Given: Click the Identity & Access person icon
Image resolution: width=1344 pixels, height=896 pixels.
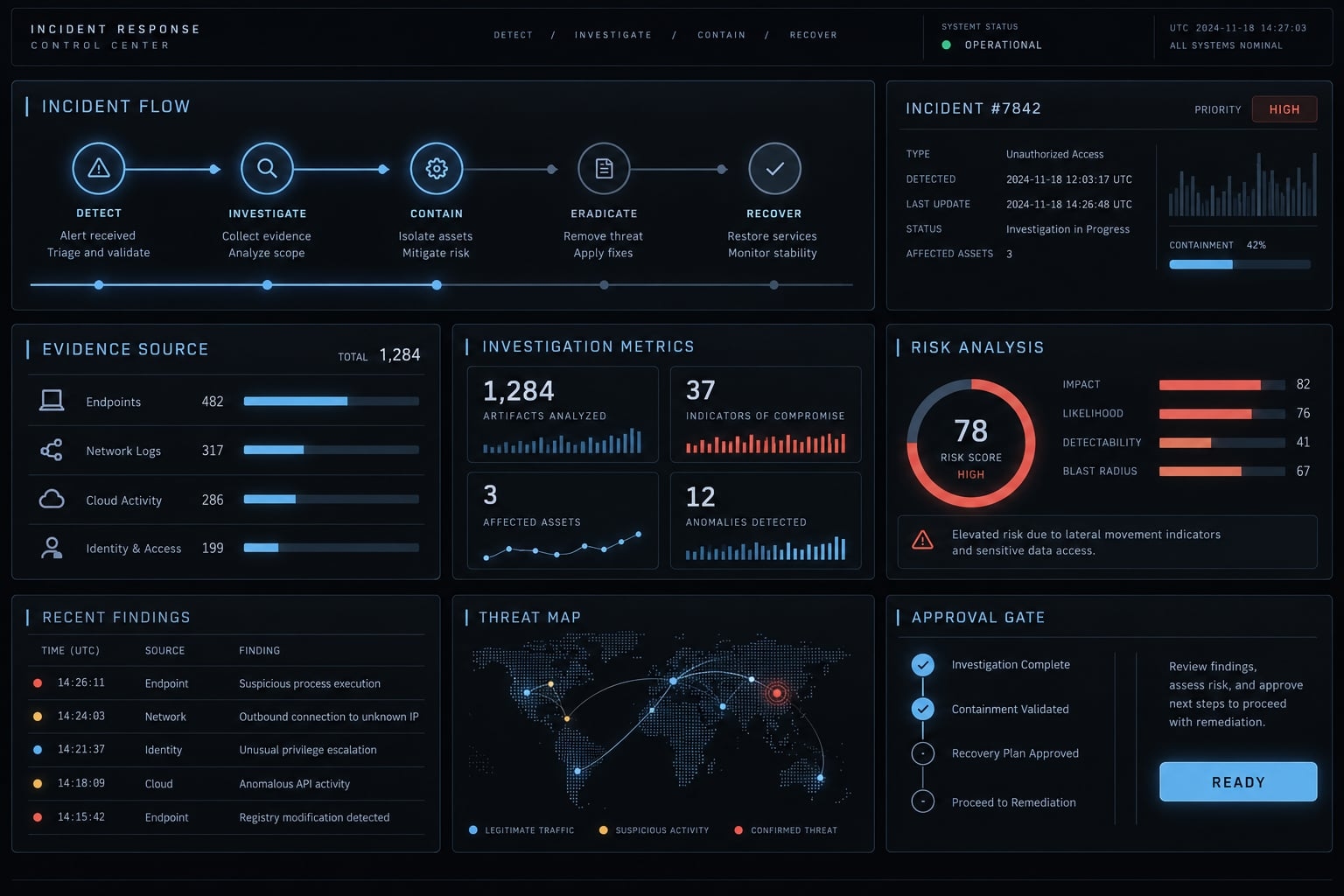Looking at the screenshot, I should 52,548.
